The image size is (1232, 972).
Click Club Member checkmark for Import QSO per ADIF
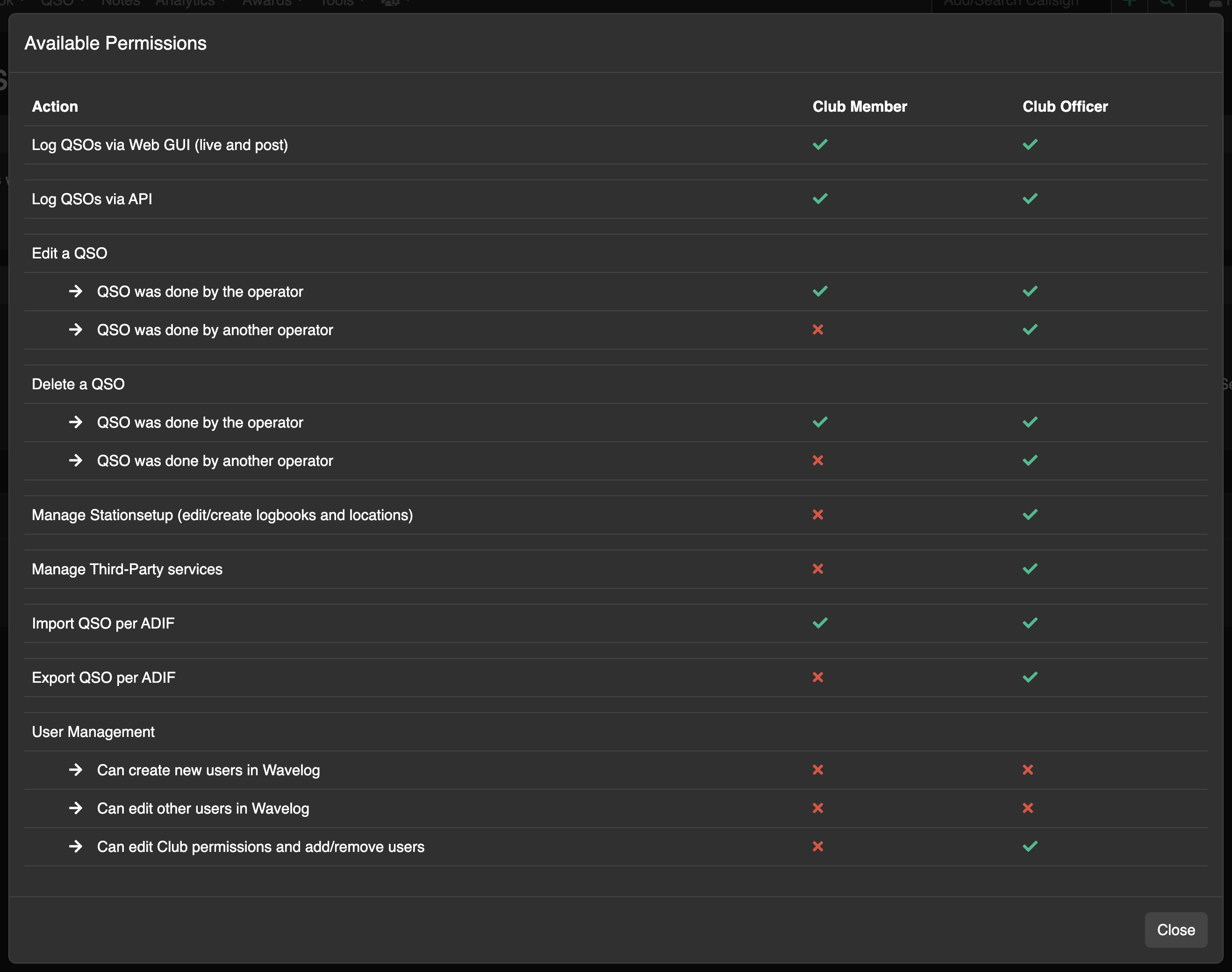[x=820, y=623]
